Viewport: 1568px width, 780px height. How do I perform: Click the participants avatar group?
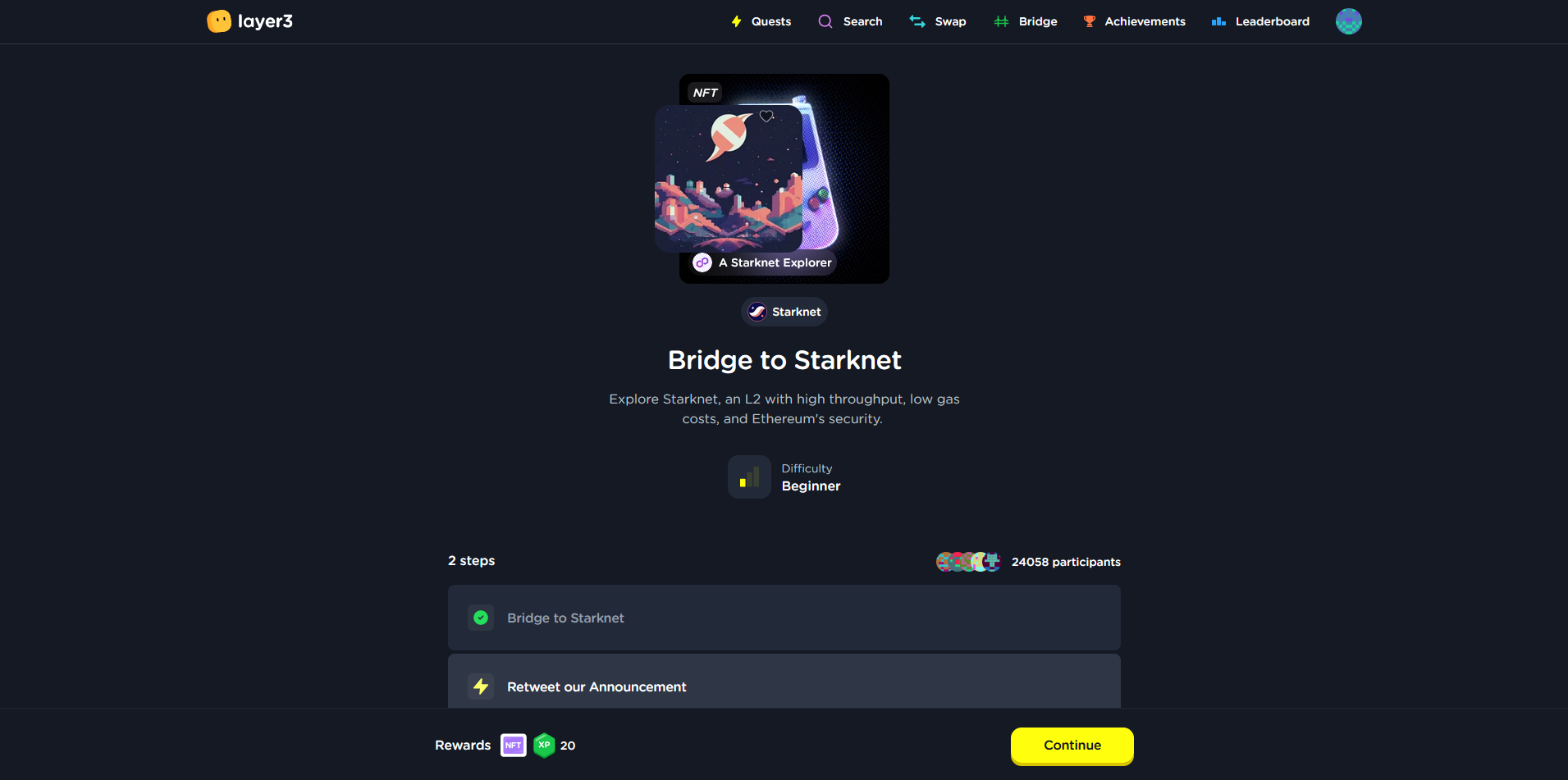[x=968, y=562]
